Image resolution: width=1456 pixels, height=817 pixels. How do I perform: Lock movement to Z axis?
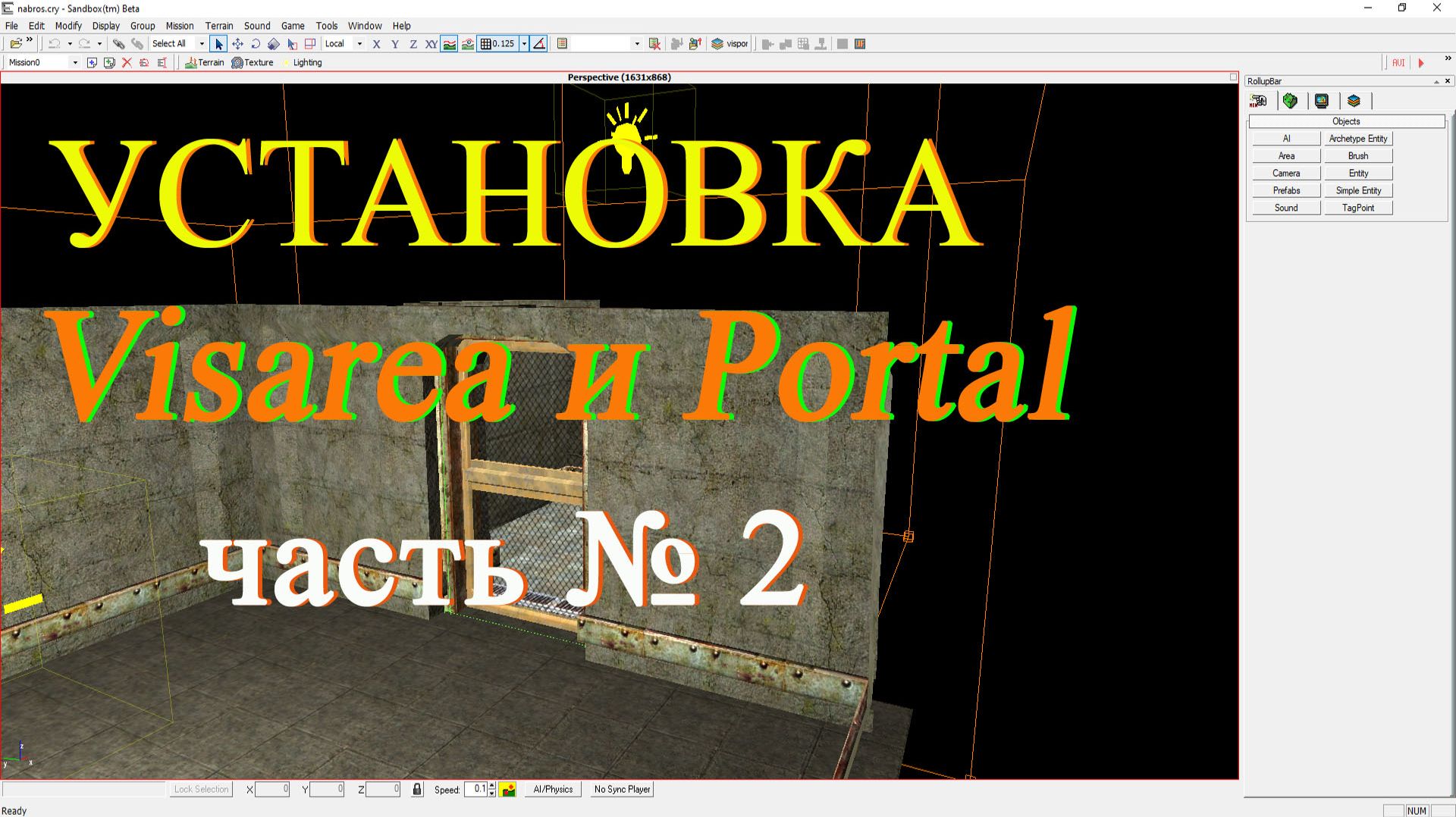(413, 44)
